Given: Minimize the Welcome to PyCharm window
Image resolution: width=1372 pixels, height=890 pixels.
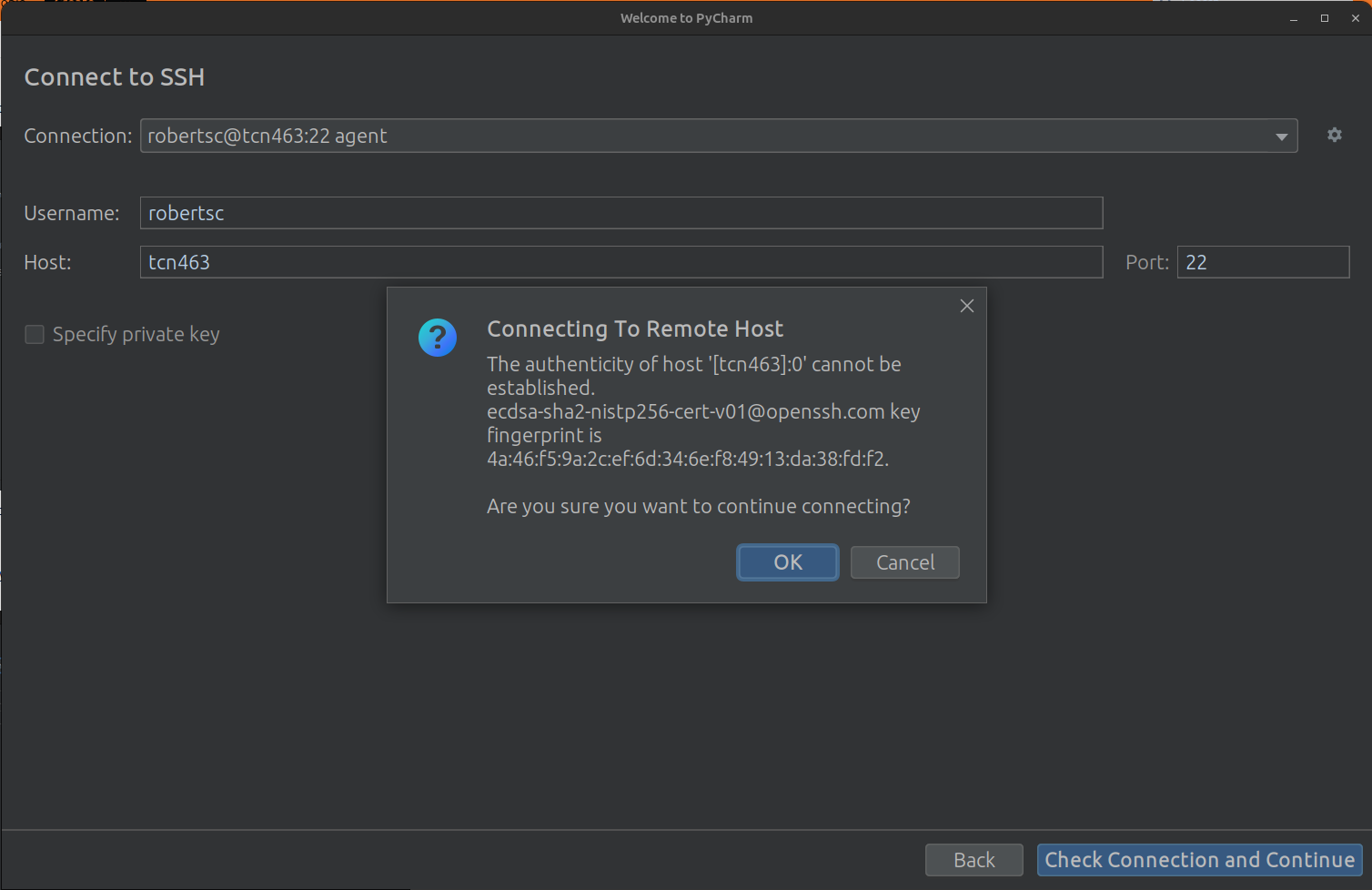Looking at the screenshot, I should click(1294, 18).
